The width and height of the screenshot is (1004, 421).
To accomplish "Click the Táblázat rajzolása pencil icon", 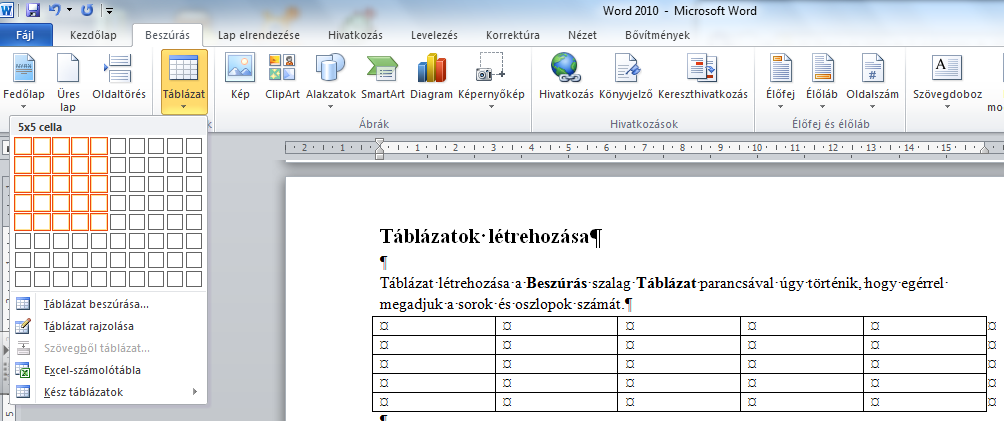I will (23, 326).
